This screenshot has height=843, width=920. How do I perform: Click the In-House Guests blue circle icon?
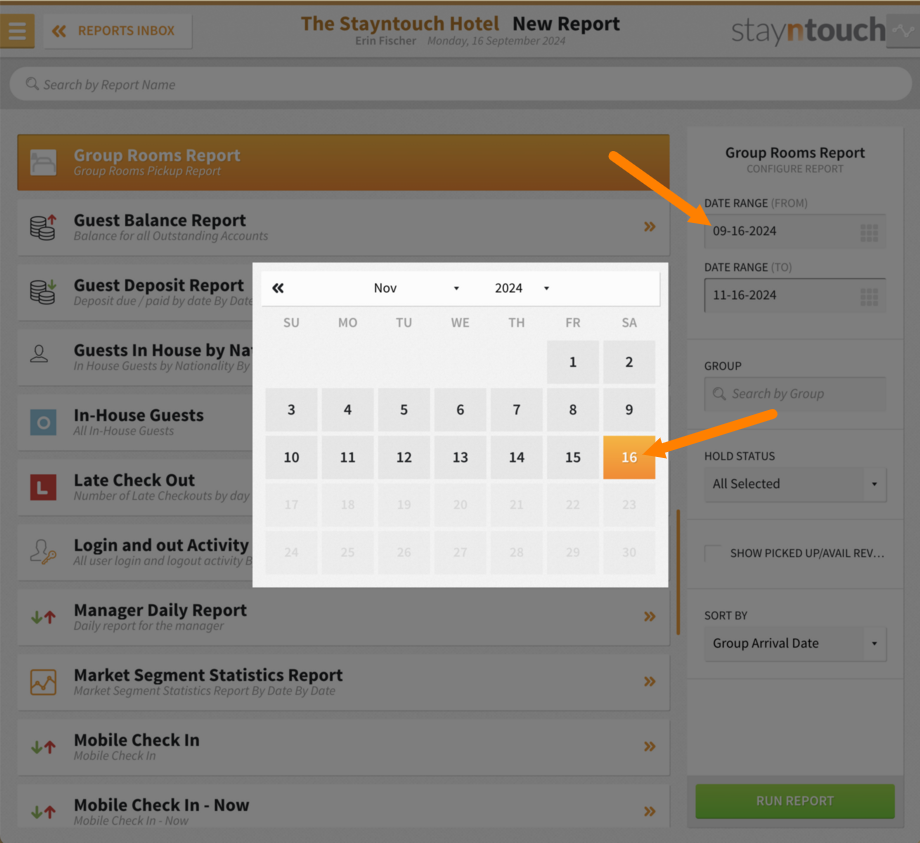click(43, 422)
